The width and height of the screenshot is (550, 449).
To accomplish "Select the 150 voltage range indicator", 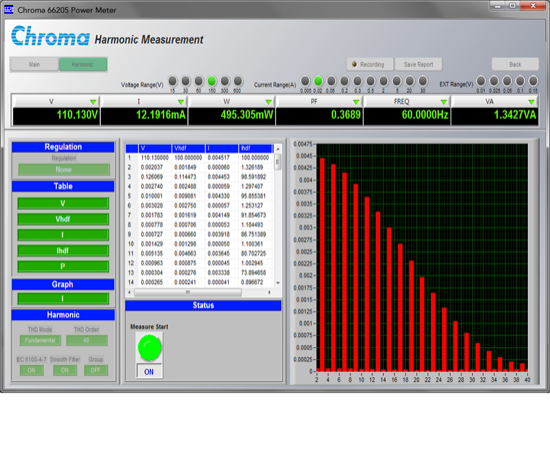I will [x=212, y=81].
